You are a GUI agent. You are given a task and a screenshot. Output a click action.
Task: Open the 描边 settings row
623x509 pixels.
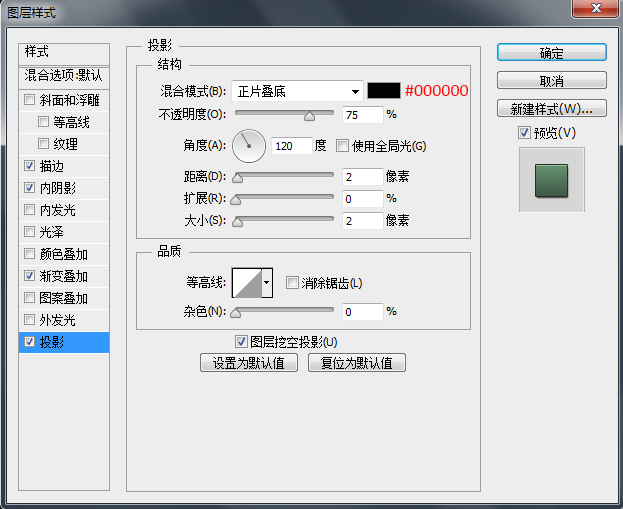(64, 166)
